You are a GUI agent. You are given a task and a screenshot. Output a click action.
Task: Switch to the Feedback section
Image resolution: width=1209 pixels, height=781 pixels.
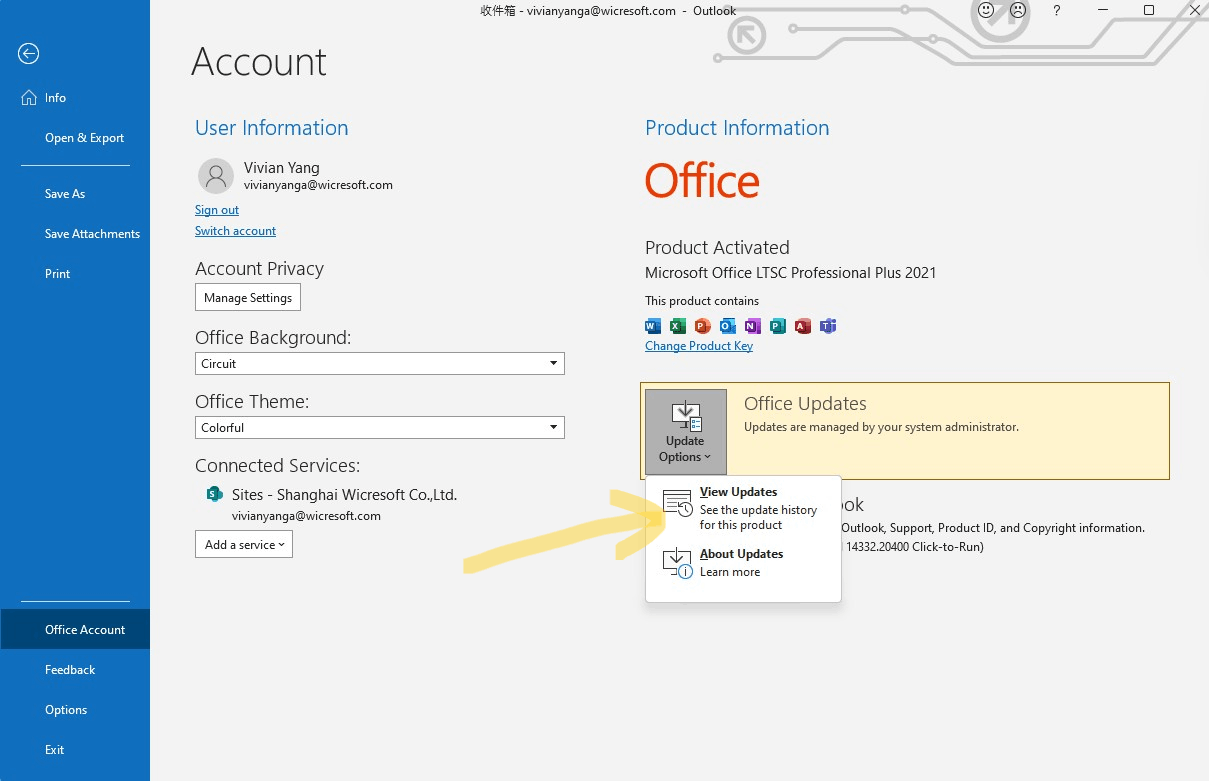tap(70, 669)
